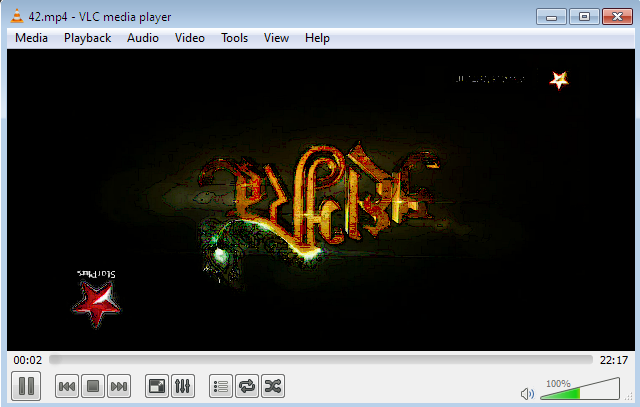Screen dimensions: 640x407
Task: Show extended settings equalizer panel
Action: click(x=182, y=386)
